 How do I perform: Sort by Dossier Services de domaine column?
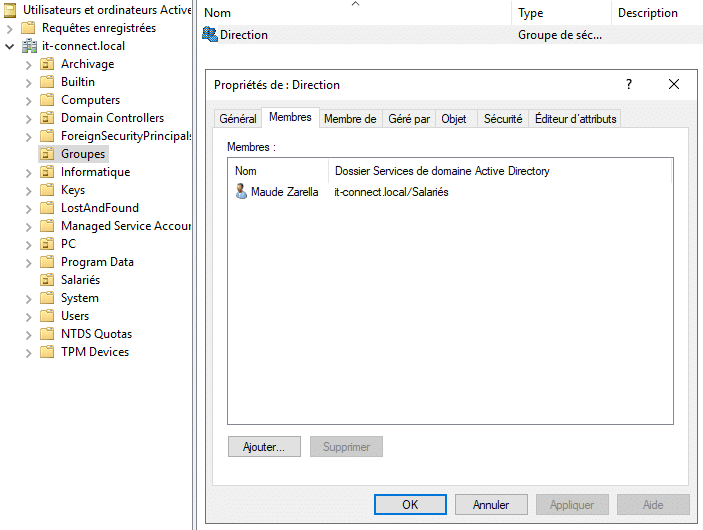[x=500, y=171]
